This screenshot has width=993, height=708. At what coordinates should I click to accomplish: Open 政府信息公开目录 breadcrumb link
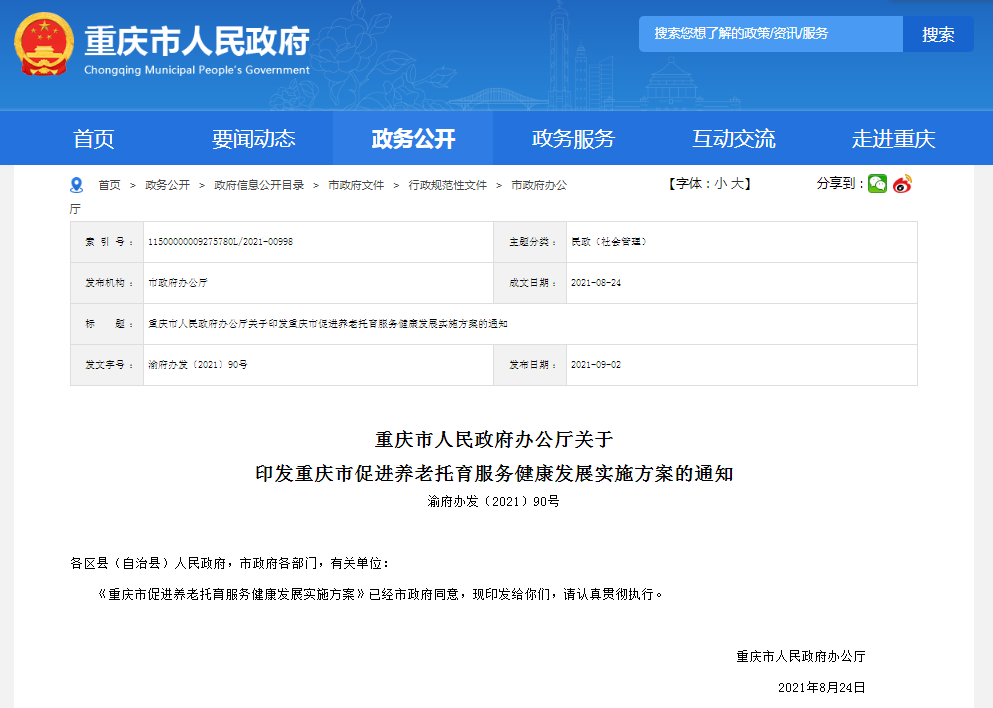click(258, 185)
